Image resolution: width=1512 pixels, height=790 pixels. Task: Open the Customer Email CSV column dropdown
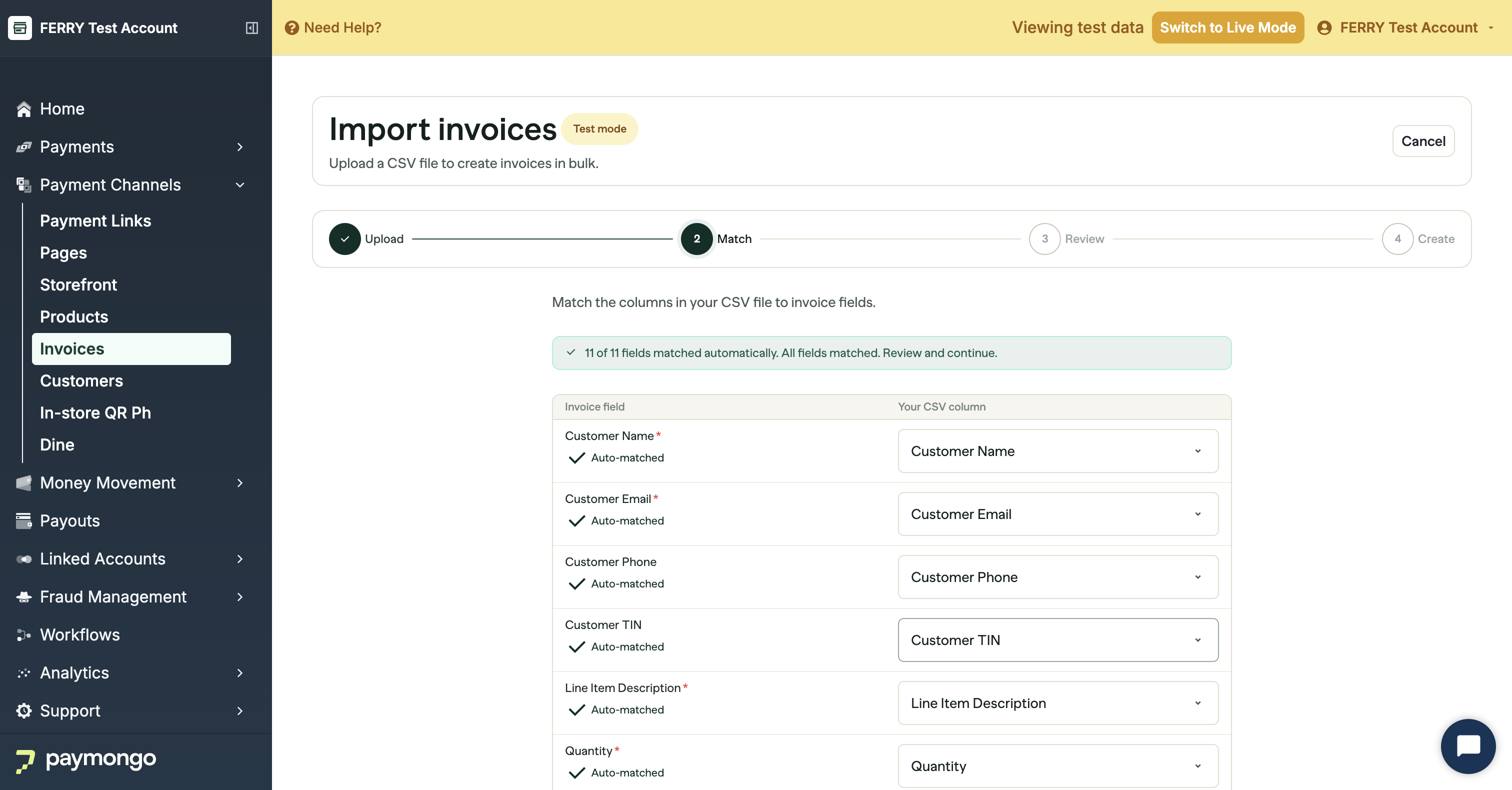1057,514
